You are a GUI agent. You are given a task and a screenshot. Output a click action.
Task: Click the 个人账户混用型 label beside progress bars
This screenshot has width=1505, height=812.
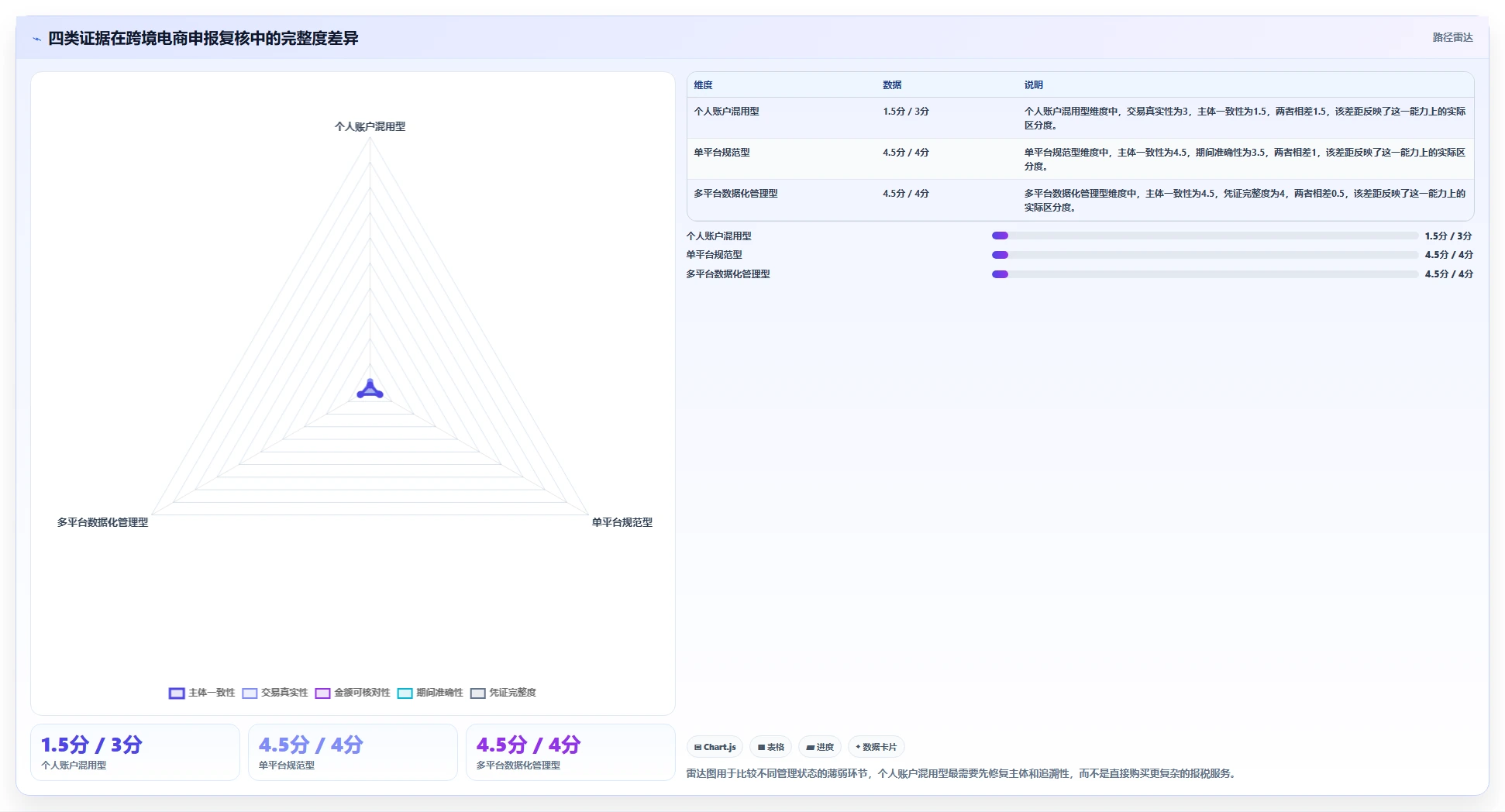click(718, 236)
